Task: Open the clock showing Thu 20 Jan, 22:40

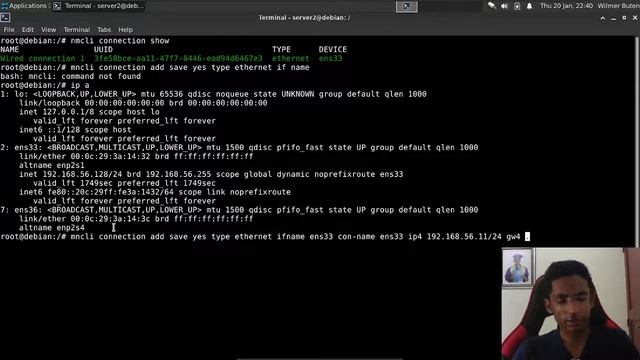Action: coord(566,6)
